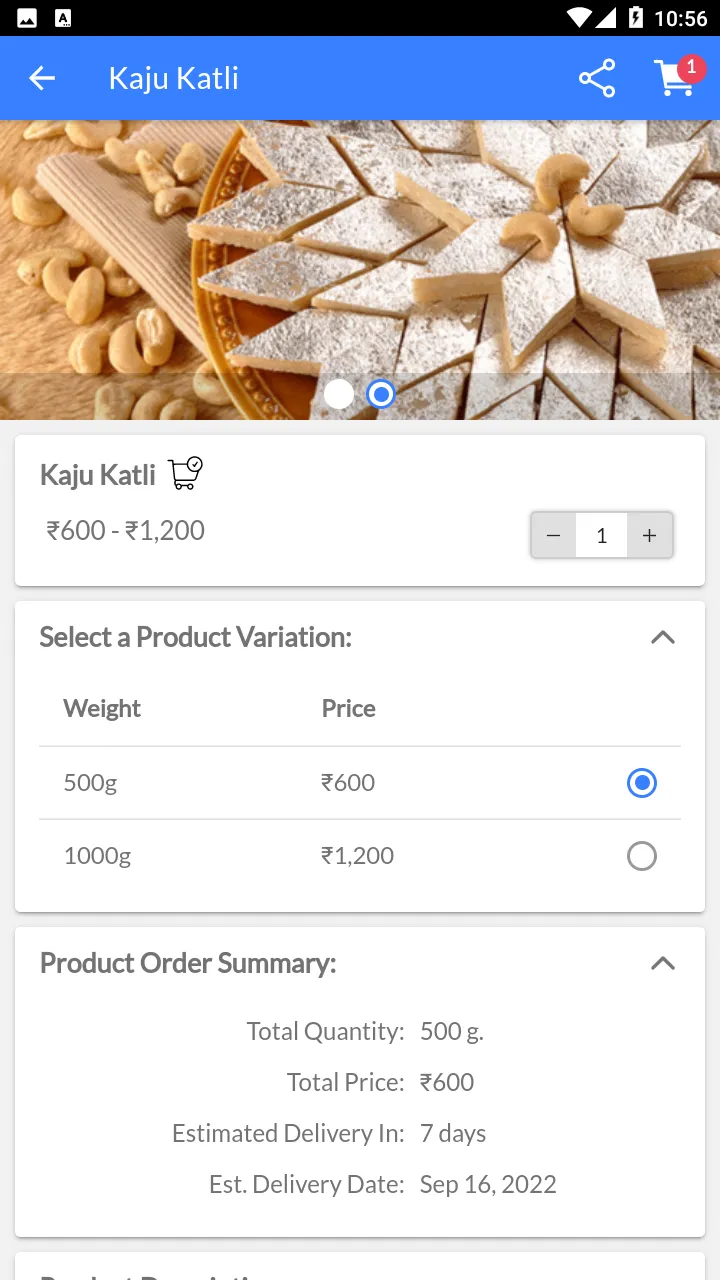Decrease quantity with minus button

pyautogui.click(x=553, y=536)
